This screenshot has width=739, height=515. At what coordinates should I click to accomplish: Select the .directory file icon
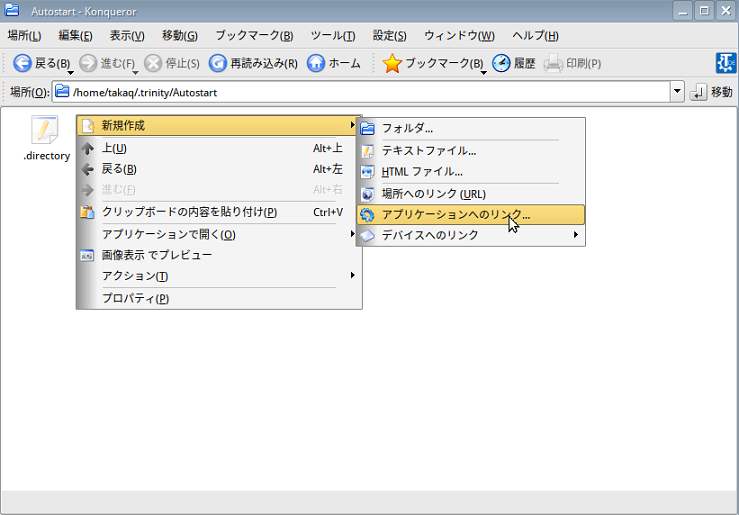coord(45,130)
